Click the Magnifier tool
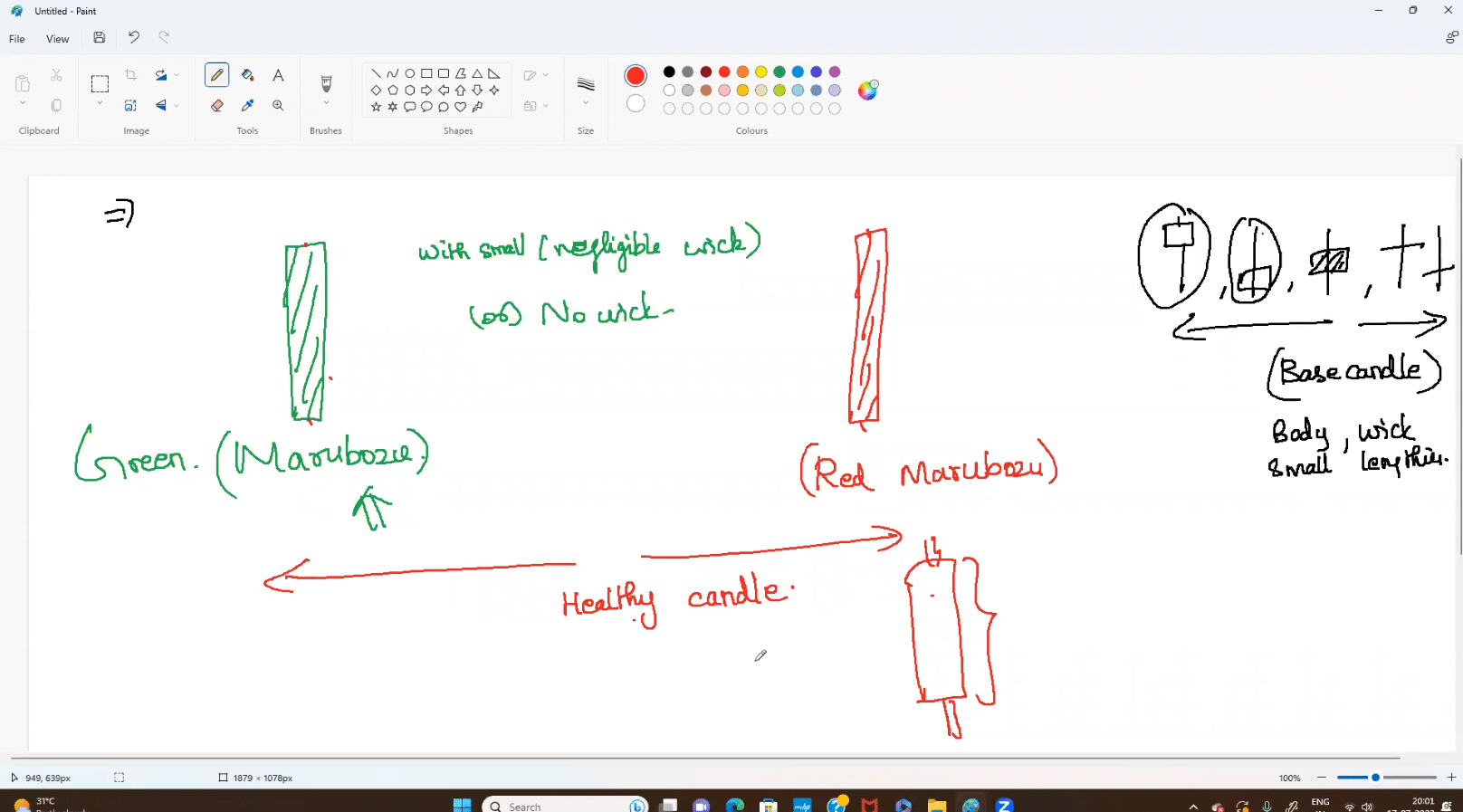 pyautogui.click(x=278, y=106)
